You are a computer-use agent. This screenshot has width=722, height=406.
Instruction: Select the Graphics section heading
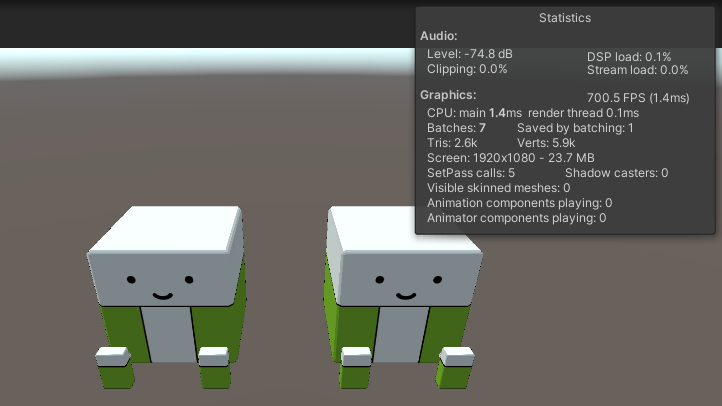(x=448, y=95)
